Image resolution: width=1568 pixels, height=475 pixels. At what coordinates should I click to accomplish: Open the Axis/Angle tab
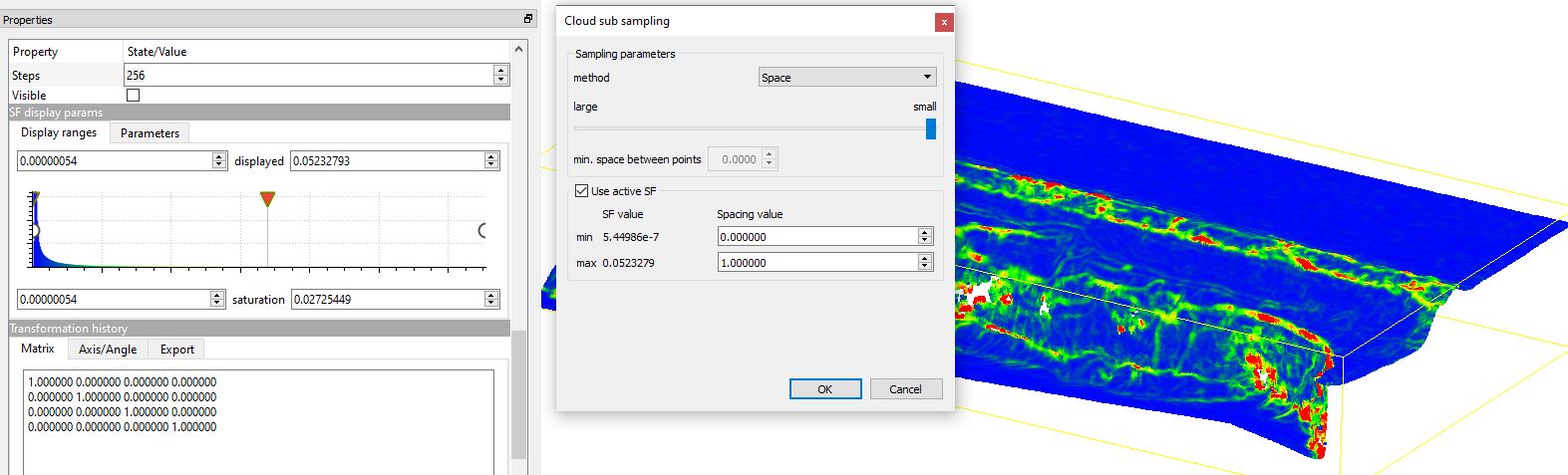coord(108,350)
